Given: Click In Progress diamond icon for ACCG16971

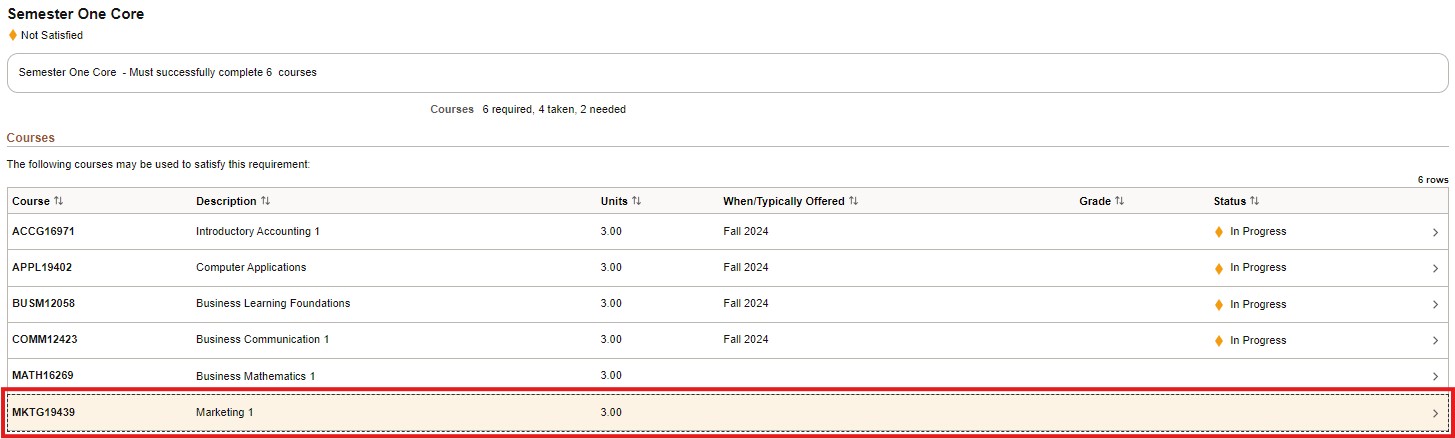Looking at the screenshot, I should (1218, 232).
